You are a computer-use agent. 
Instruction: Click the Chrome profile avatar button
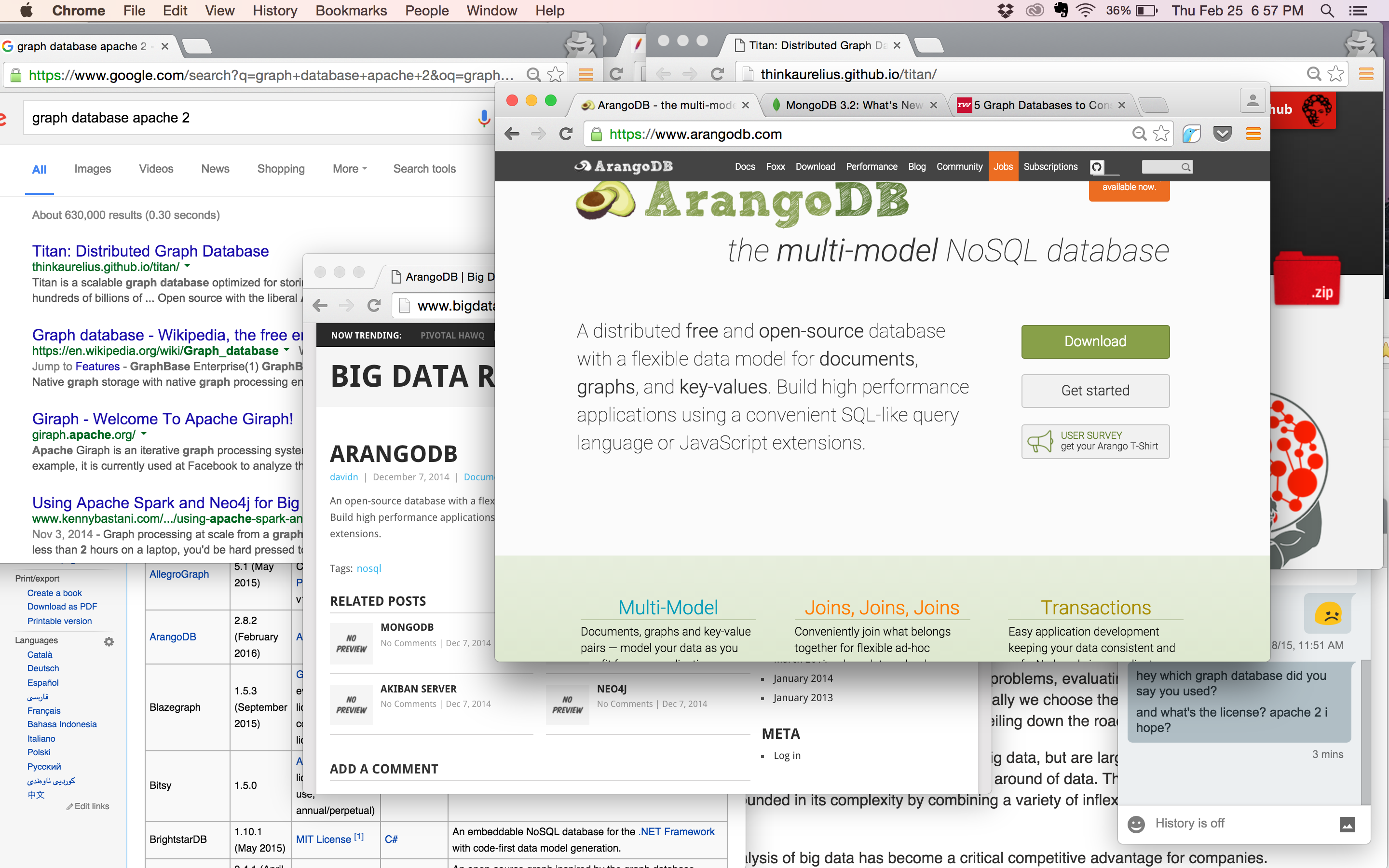click(1253, 101)
